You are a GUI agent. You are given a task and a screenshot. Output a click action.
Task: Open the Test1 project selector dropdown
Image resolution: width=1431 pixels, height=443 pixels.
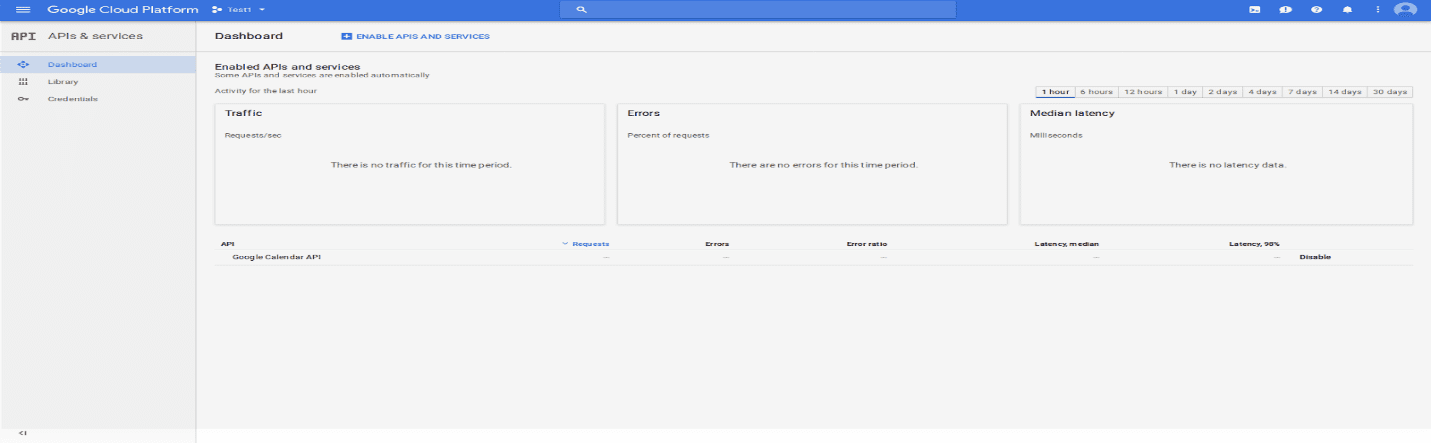239,9
